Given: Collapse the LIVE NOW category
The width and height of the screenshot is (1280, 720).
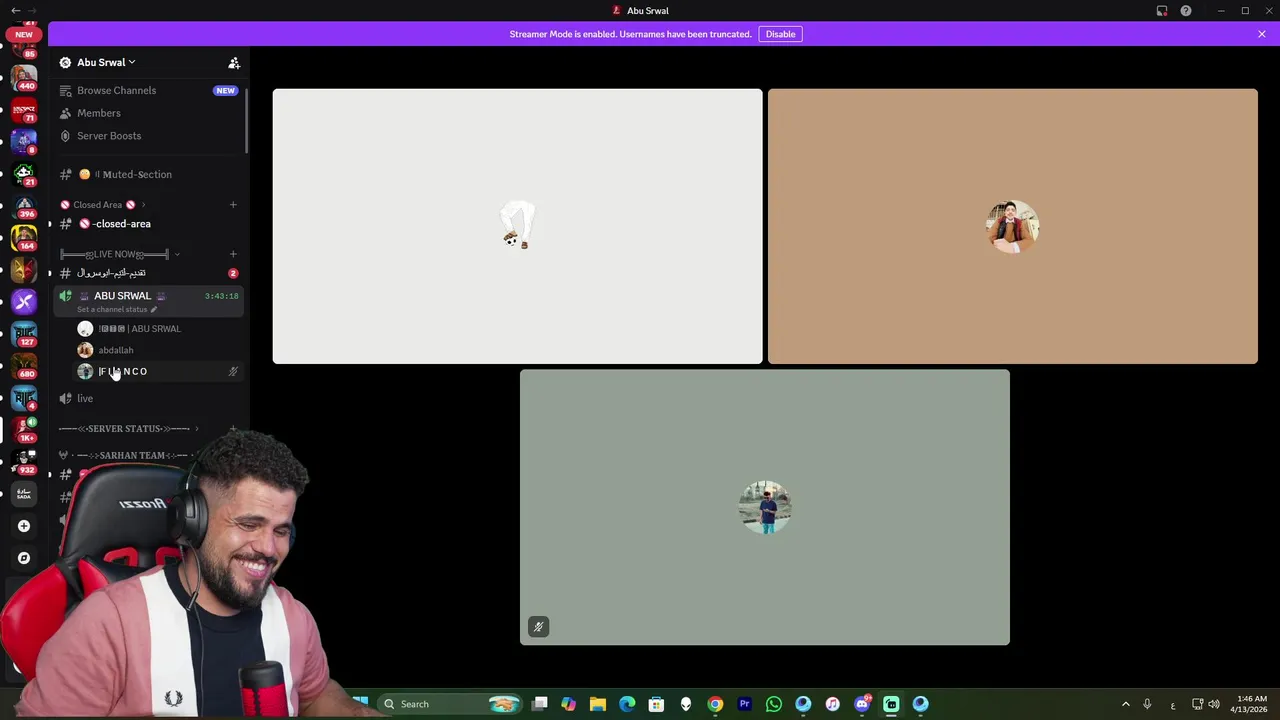Looking at the screenshot, I should pos(120,254).
